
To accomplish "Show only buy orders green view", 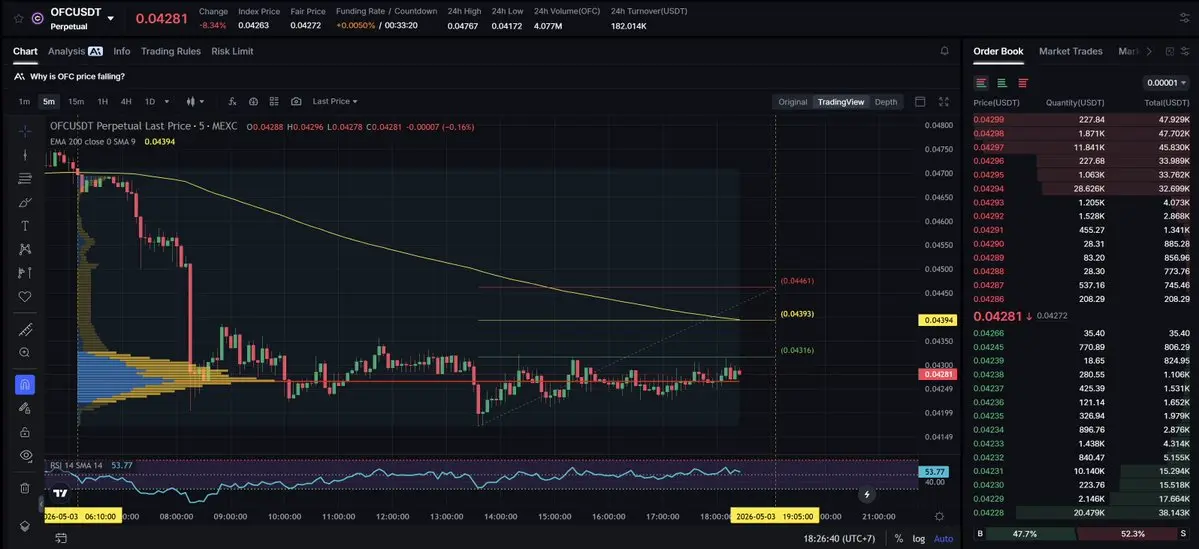I will pos(1002,83).
